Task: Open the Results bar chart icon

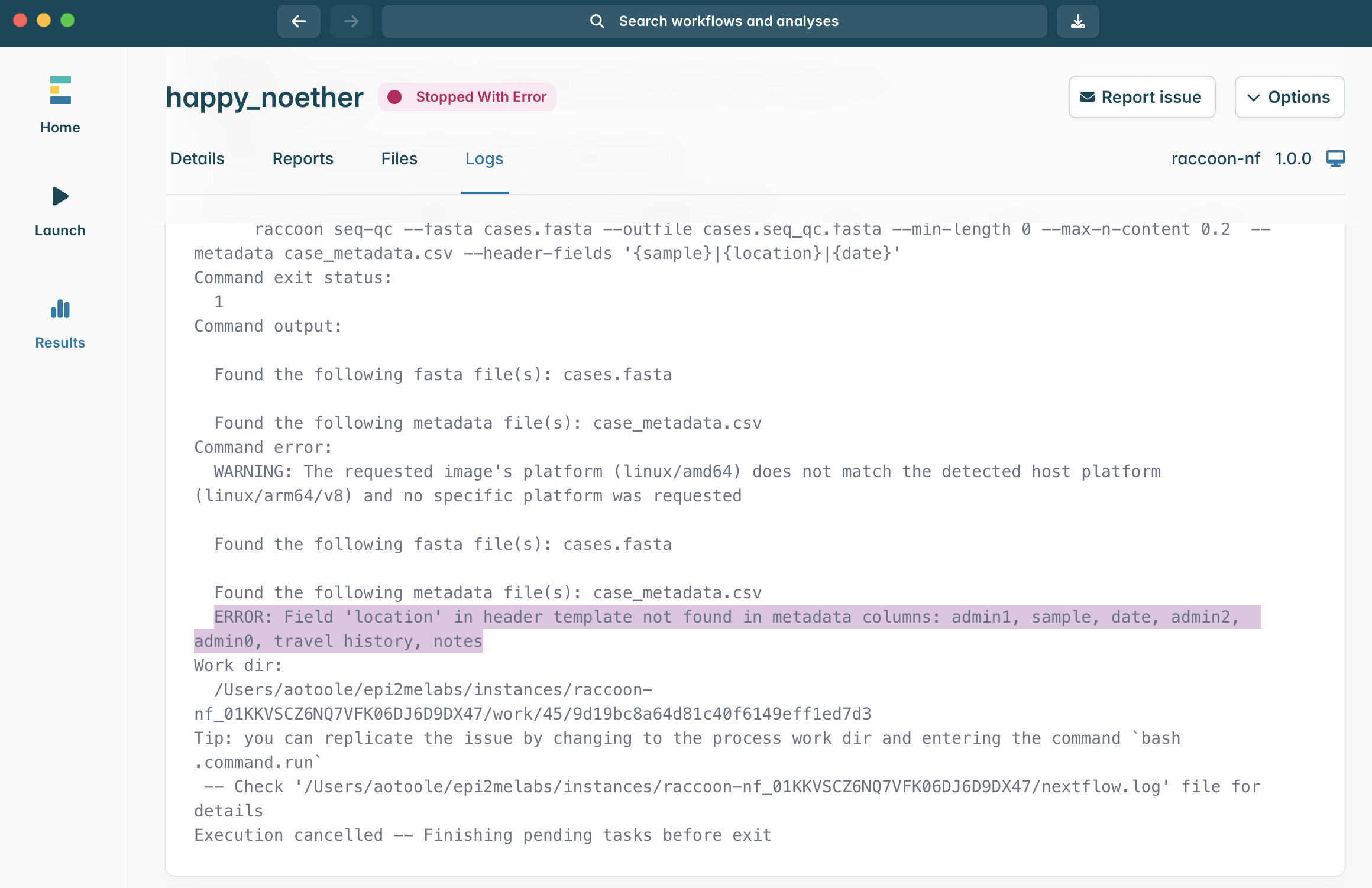Action: pyautogui.click(x=60, y=309)
